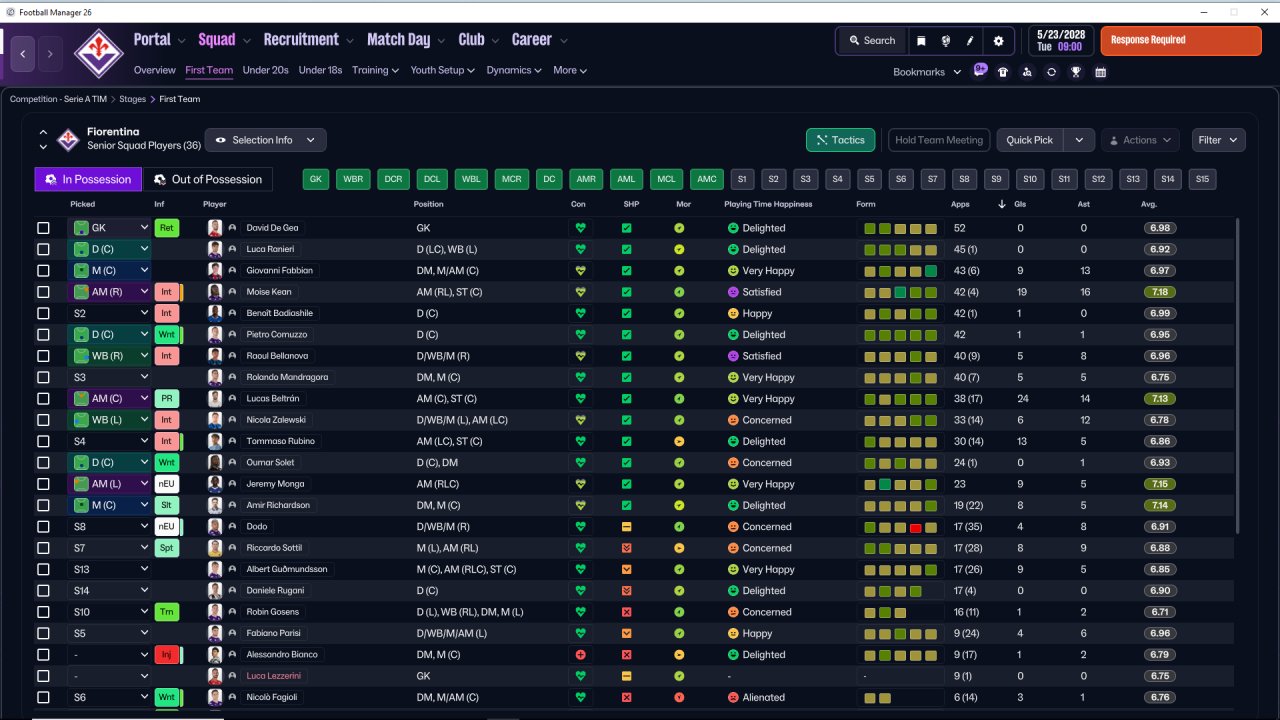
Task: Click the Response Required button
Action: click(1181, 41)
